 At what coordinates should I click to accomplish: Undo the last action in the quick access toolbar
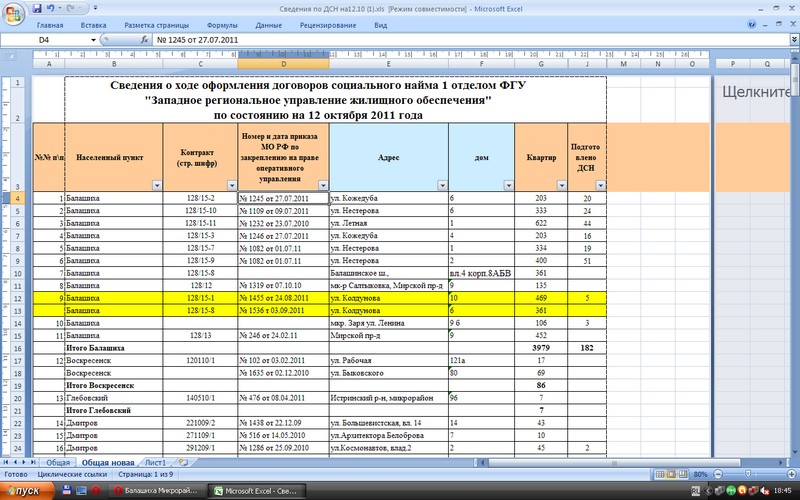[x=52, y=7]
